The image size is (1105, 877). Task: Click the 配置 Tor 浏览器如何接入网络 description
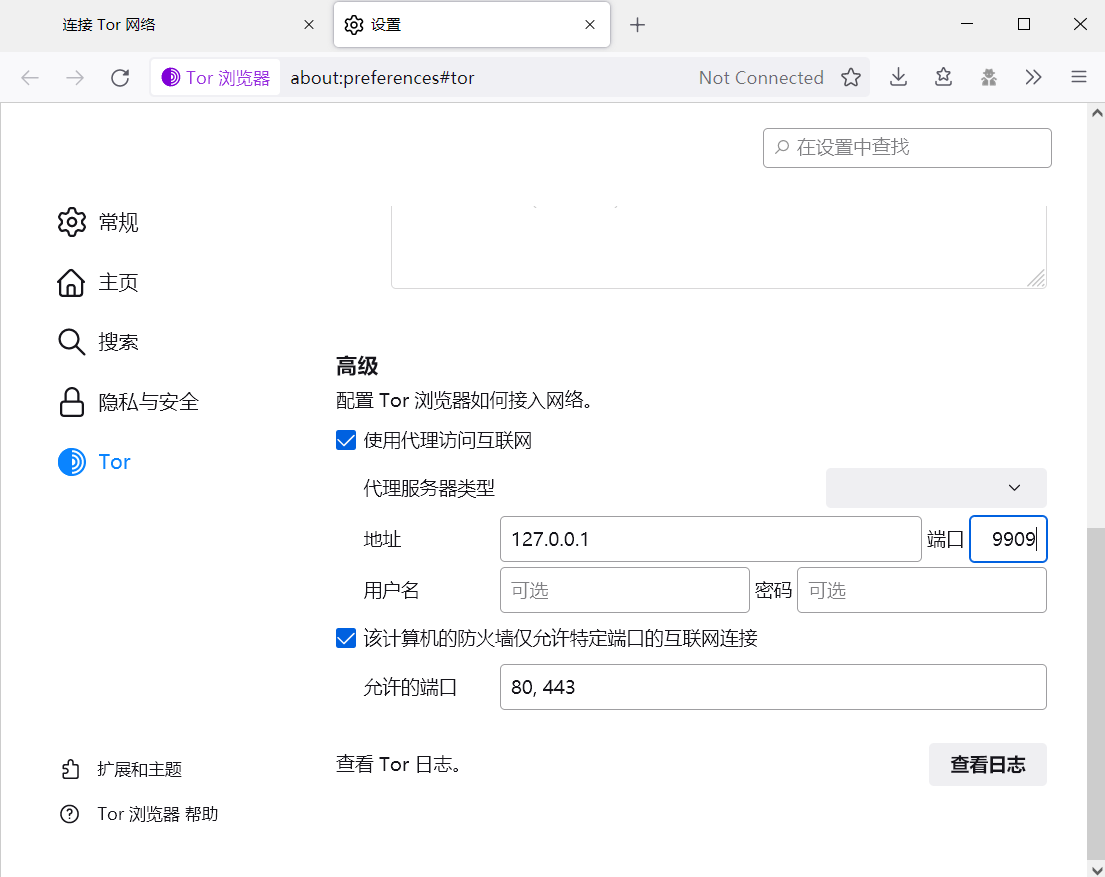(x=464, y=401)
